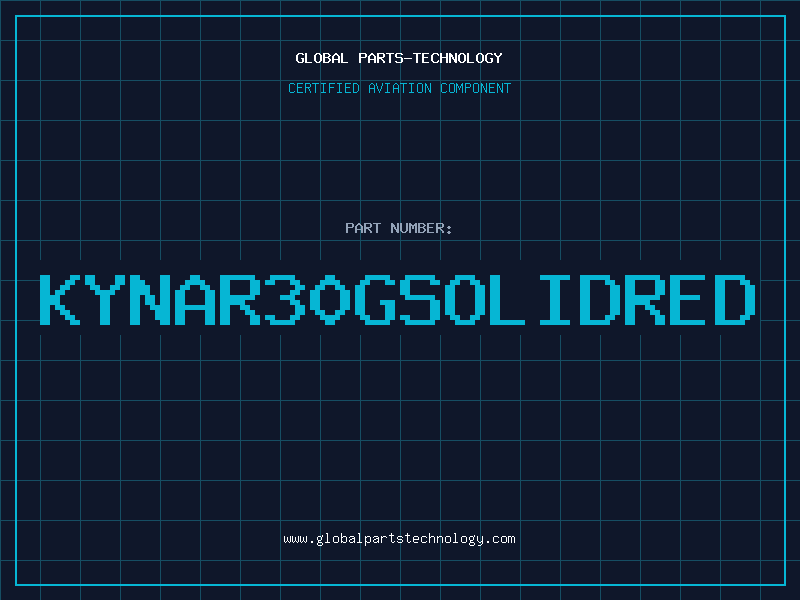Click the GLOBAL PARTS-TECHNOLOGY header title

(x=399, y=58)
